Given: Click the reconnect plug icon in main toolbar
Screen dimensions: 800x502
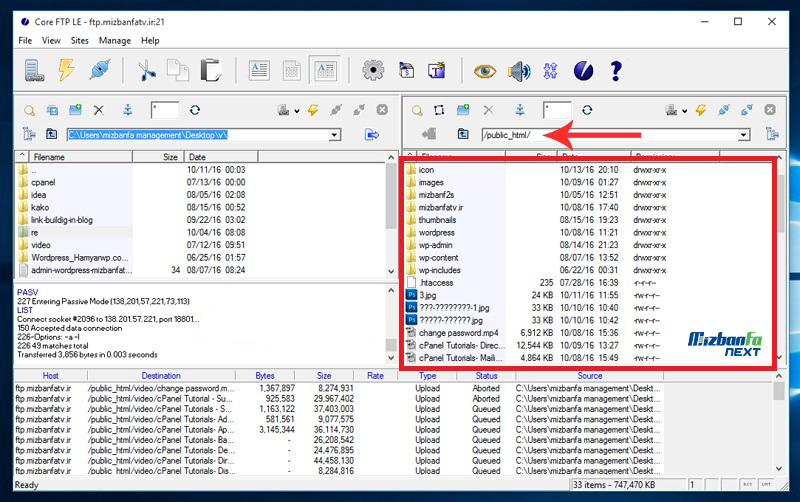Looking at the screenshot, I should pos(99,70).
